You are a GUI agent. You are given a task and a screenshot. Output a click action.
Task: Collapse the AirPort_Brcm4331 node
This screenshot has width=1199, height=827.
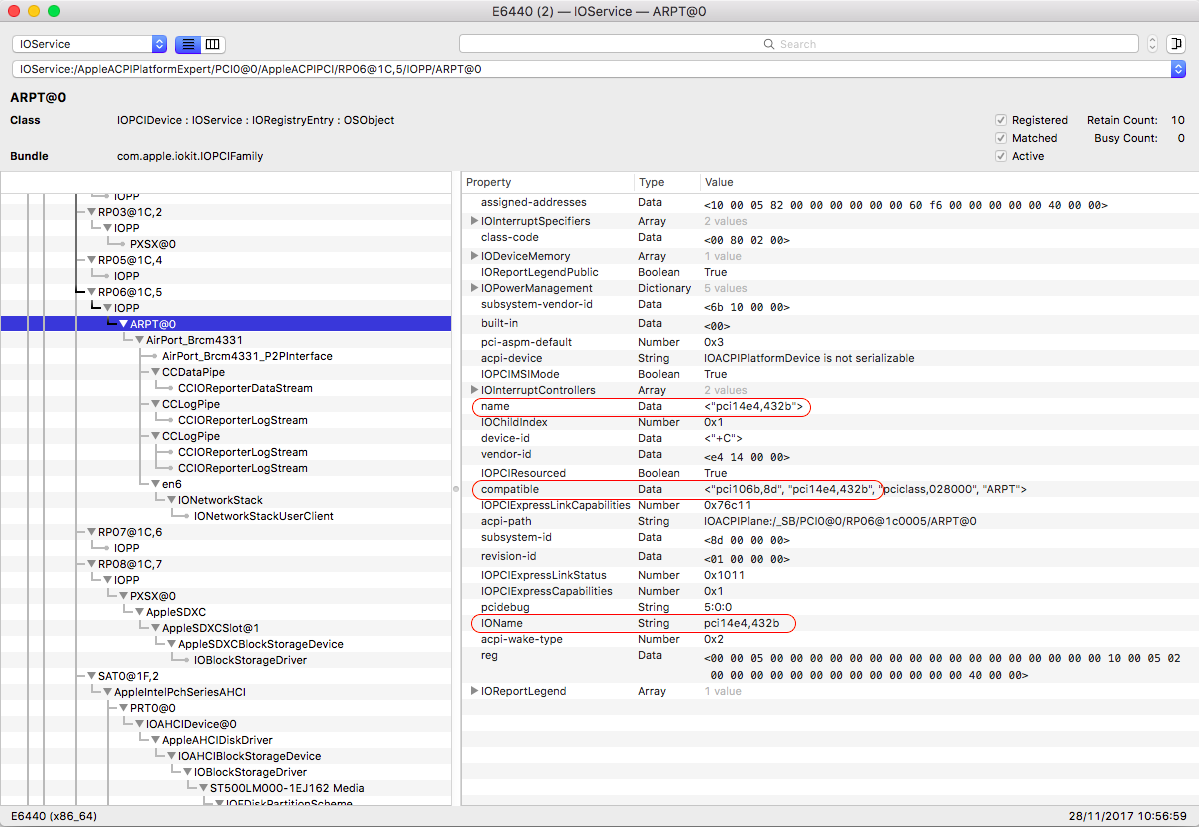140,340
